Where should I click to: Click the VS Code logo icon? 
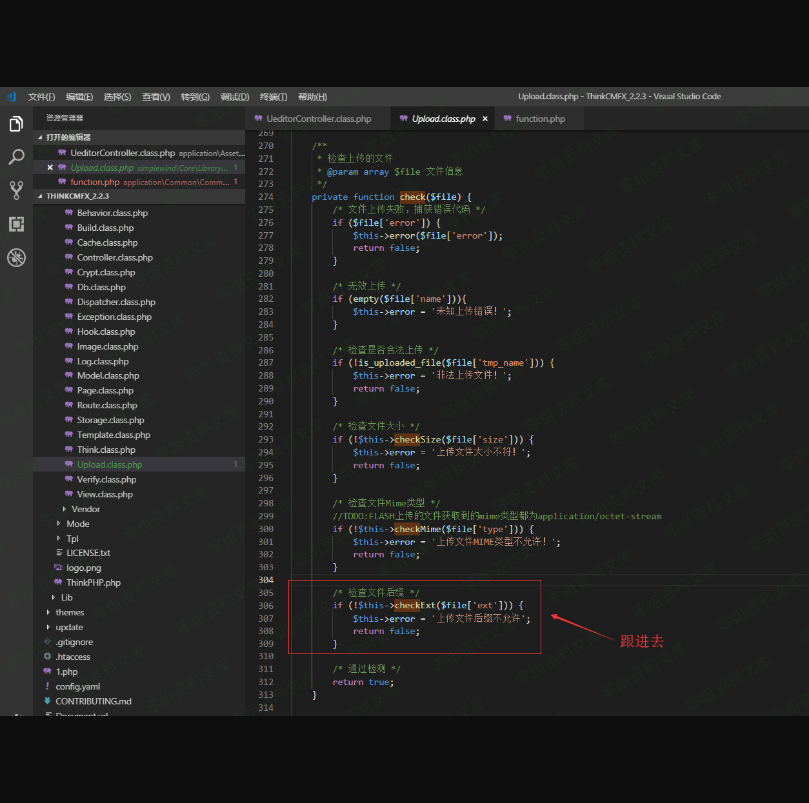pos(12,97)
